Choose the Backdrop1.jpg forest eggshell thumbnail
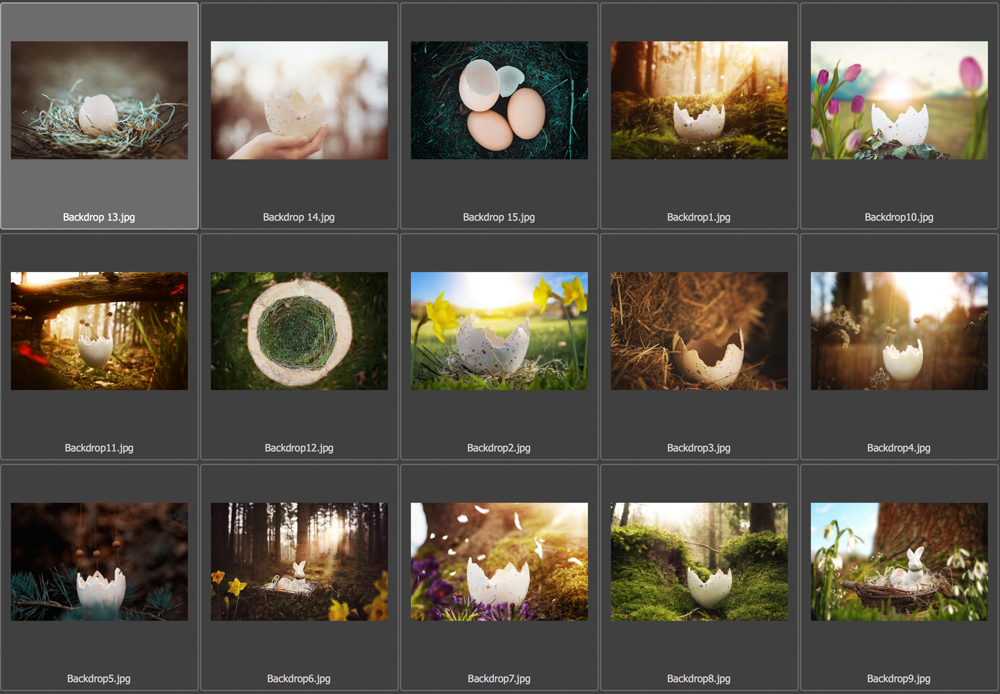The width and height of the screenshot is (1000, 694). click(x=699, y=100)
